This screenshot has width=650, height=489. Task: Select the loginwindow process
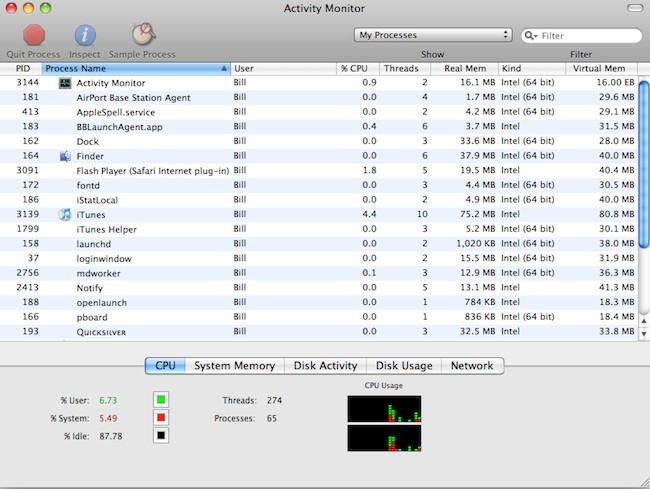pyautogui.click(x=318, y=259)
